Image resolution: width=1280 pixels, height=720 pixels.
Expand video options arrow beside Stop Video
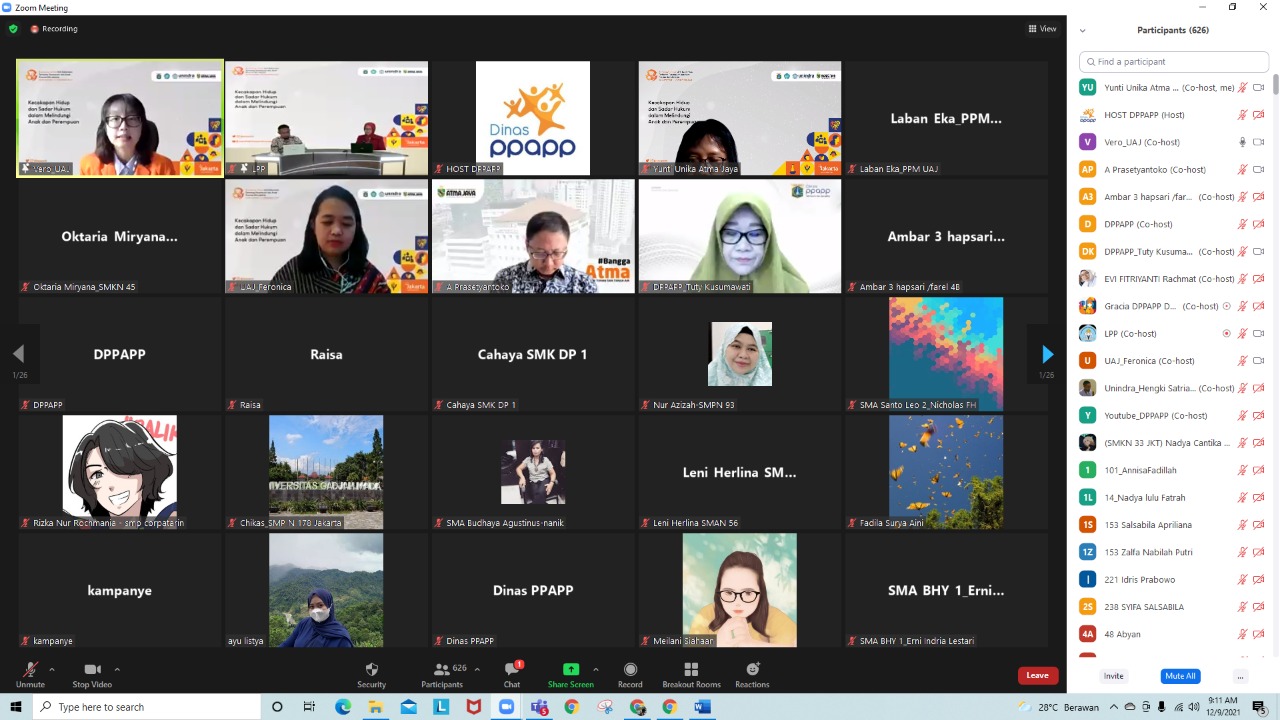(117, 669)
